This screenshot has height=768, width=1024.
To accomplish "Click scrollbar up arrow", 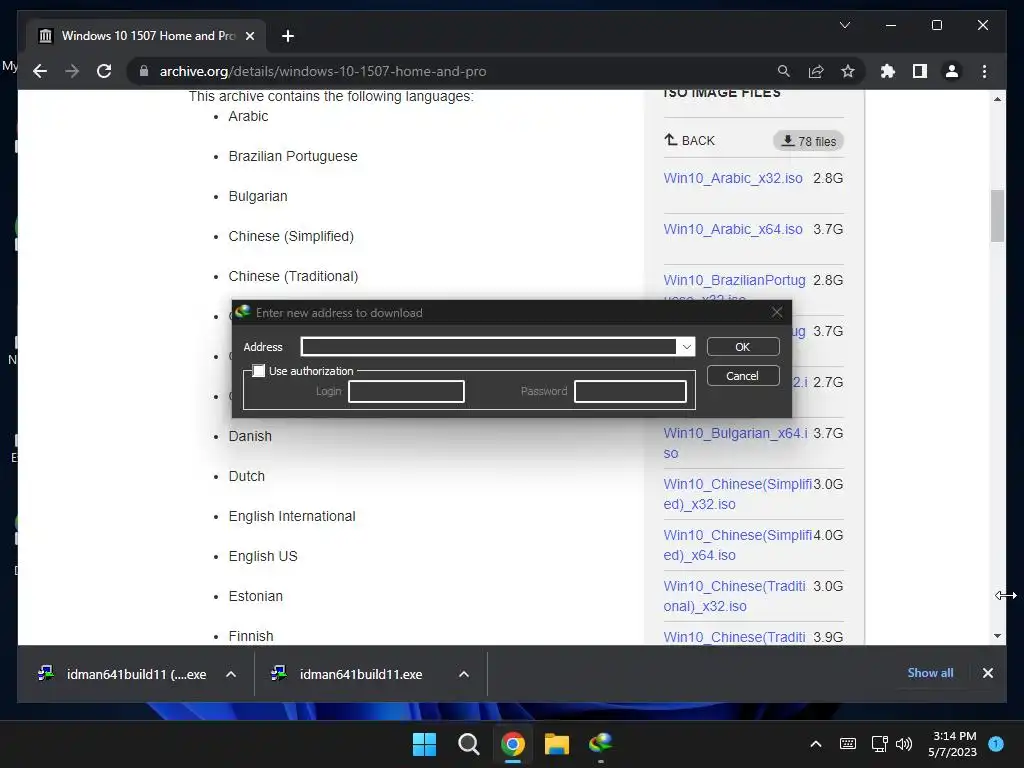I will [x=997, y=99].
